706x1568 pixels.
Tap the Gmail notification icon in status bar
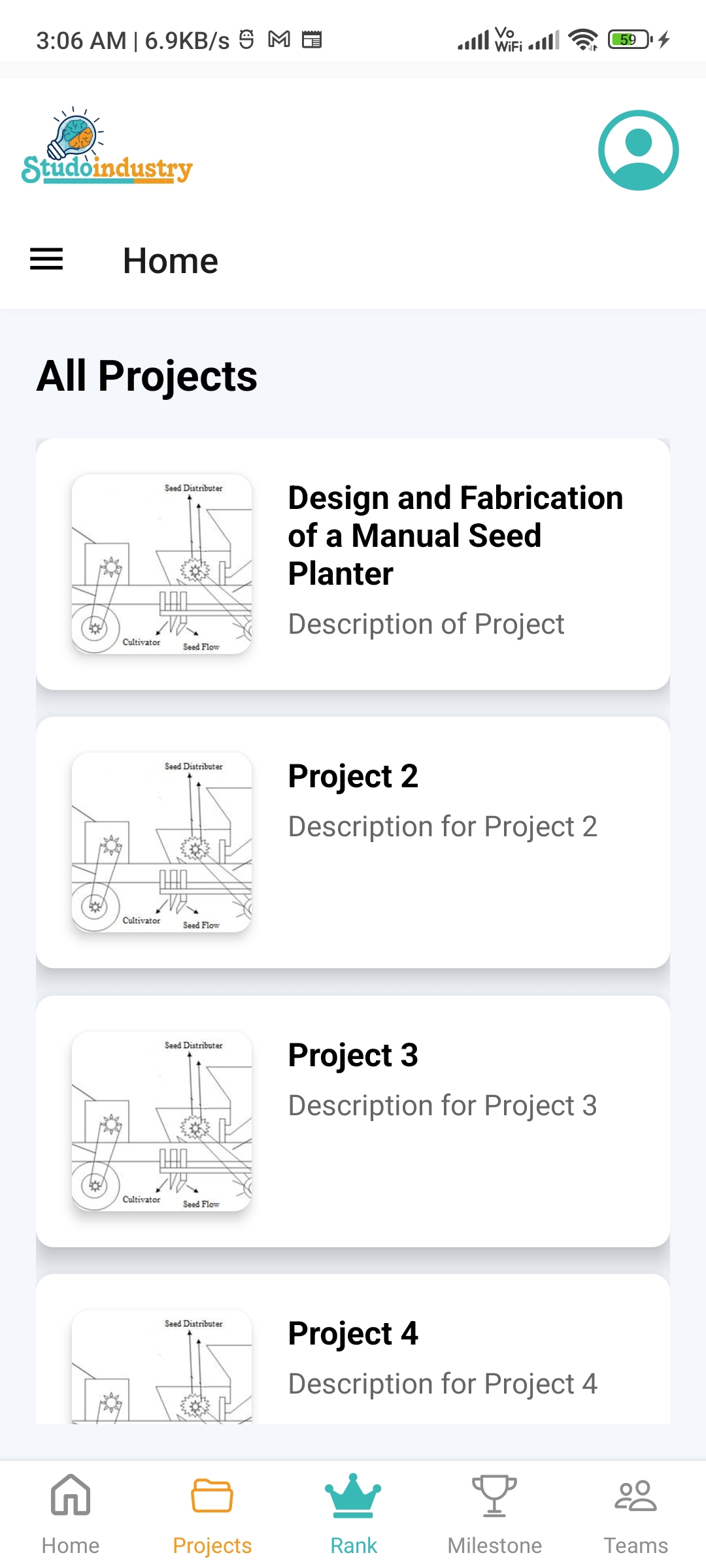[279, 40]
